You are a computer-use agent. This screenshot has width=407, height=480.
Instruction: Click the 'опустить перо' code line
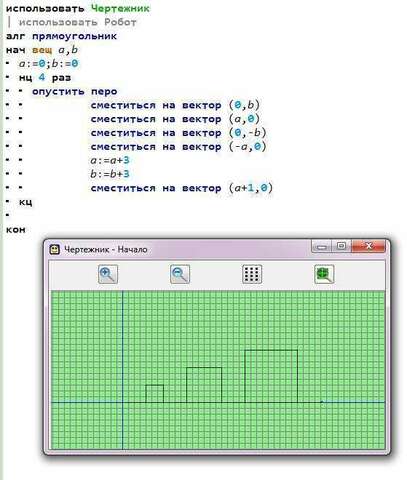(75, 92)
